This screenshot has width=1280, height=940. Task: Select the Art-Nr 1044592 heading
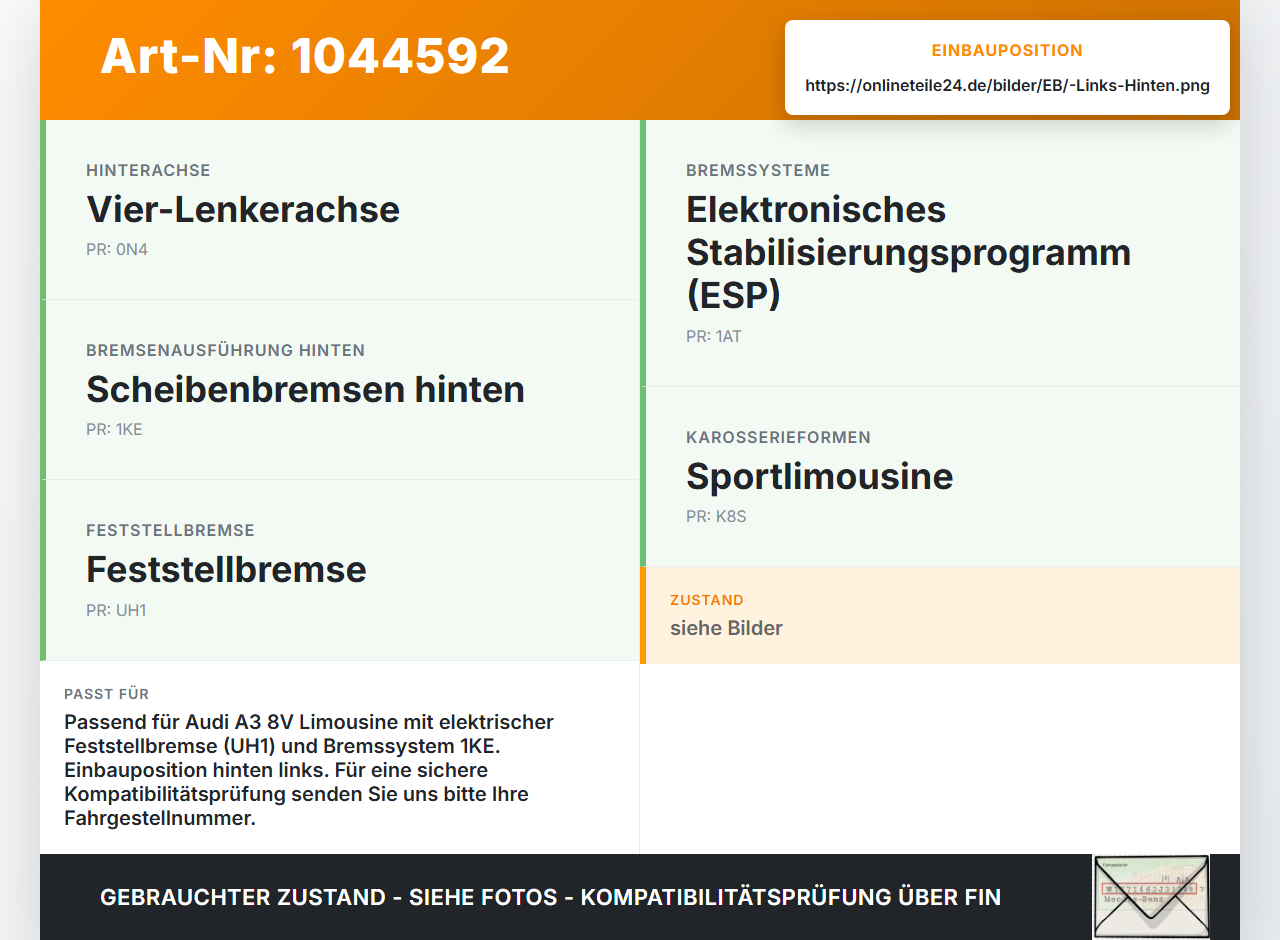(305, 56)
